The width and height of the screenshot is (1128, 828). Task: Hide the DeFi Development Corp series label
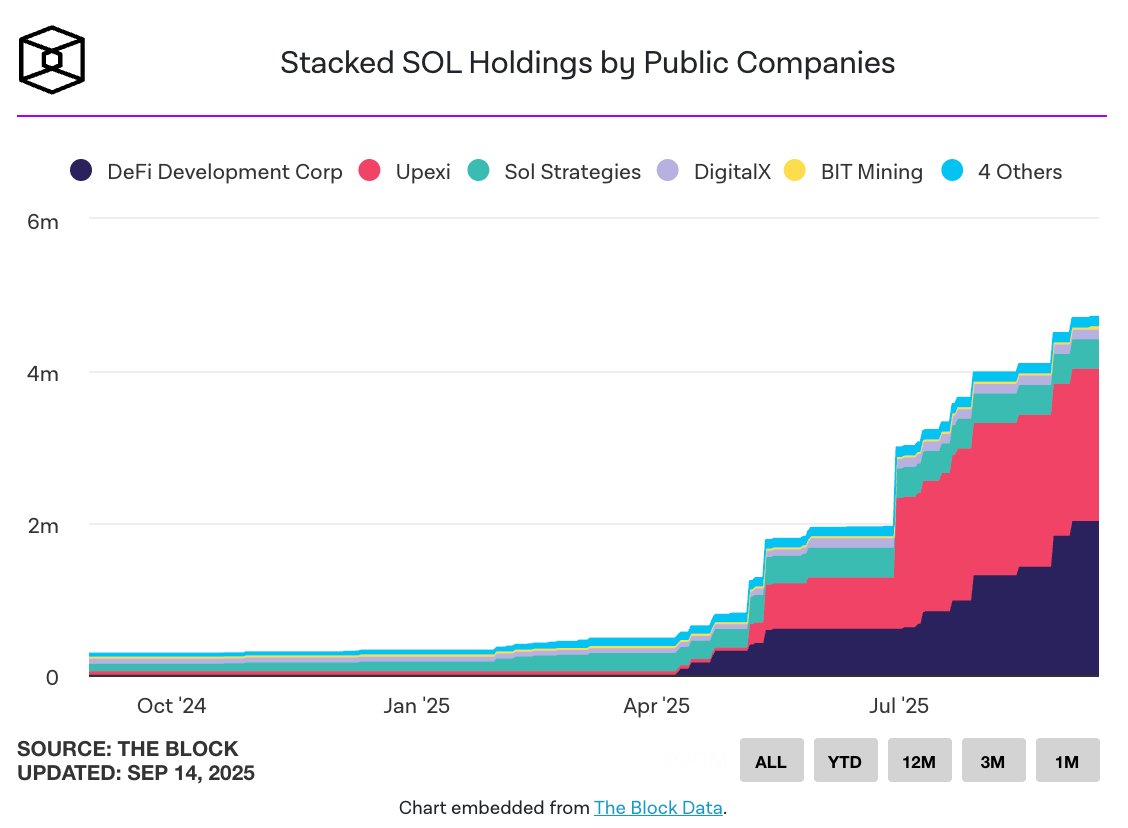[x=224, y=172]
